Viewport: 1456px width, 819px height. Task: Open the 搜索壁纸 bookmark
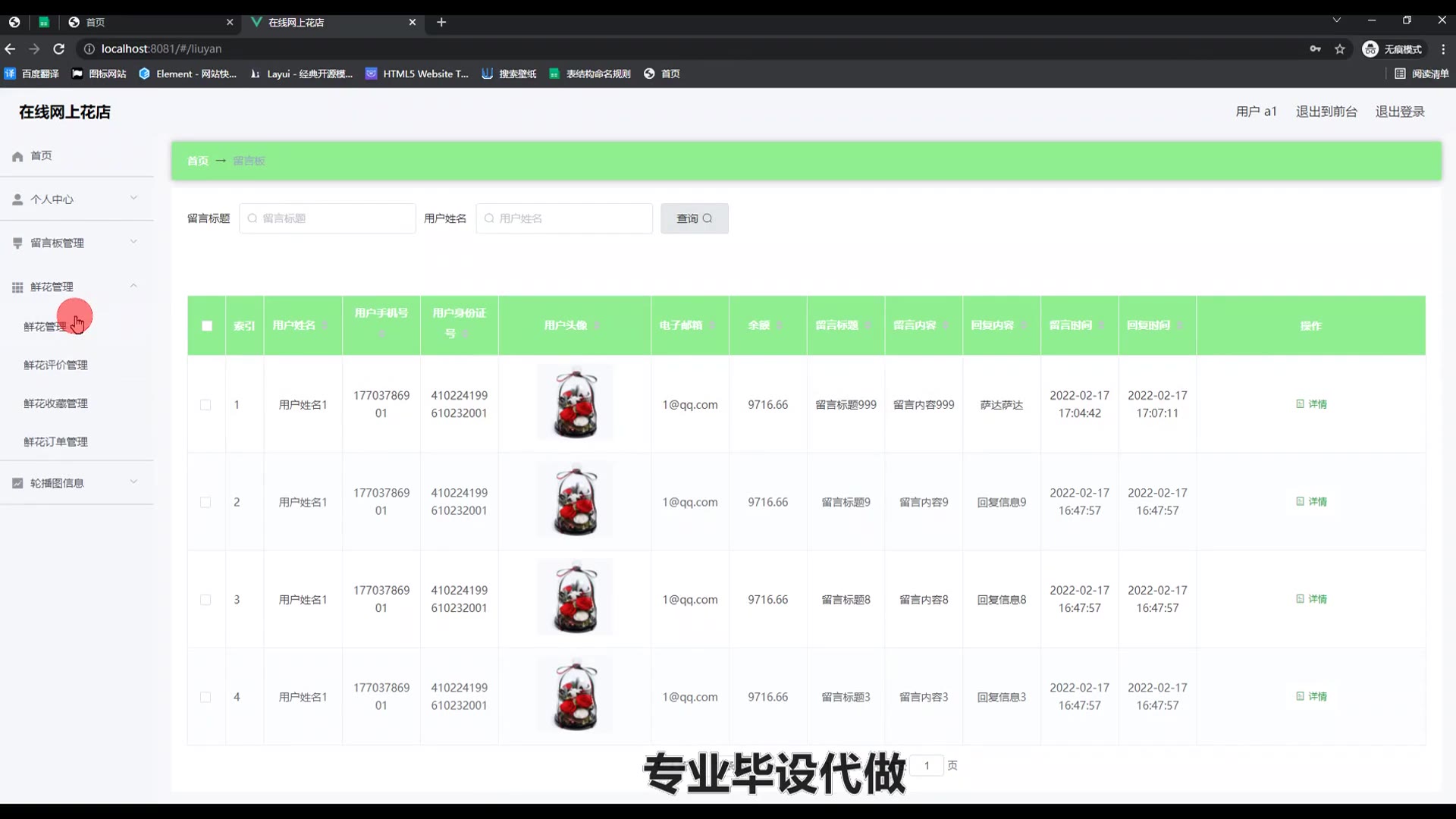[x=509, y=74]
